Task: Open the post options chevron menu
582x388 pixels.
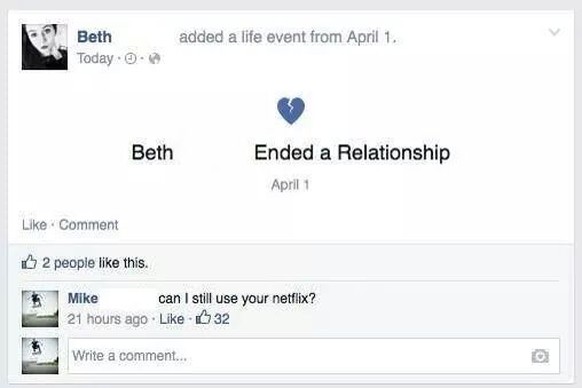Action: pyautogui.click(x=554, y=32)
